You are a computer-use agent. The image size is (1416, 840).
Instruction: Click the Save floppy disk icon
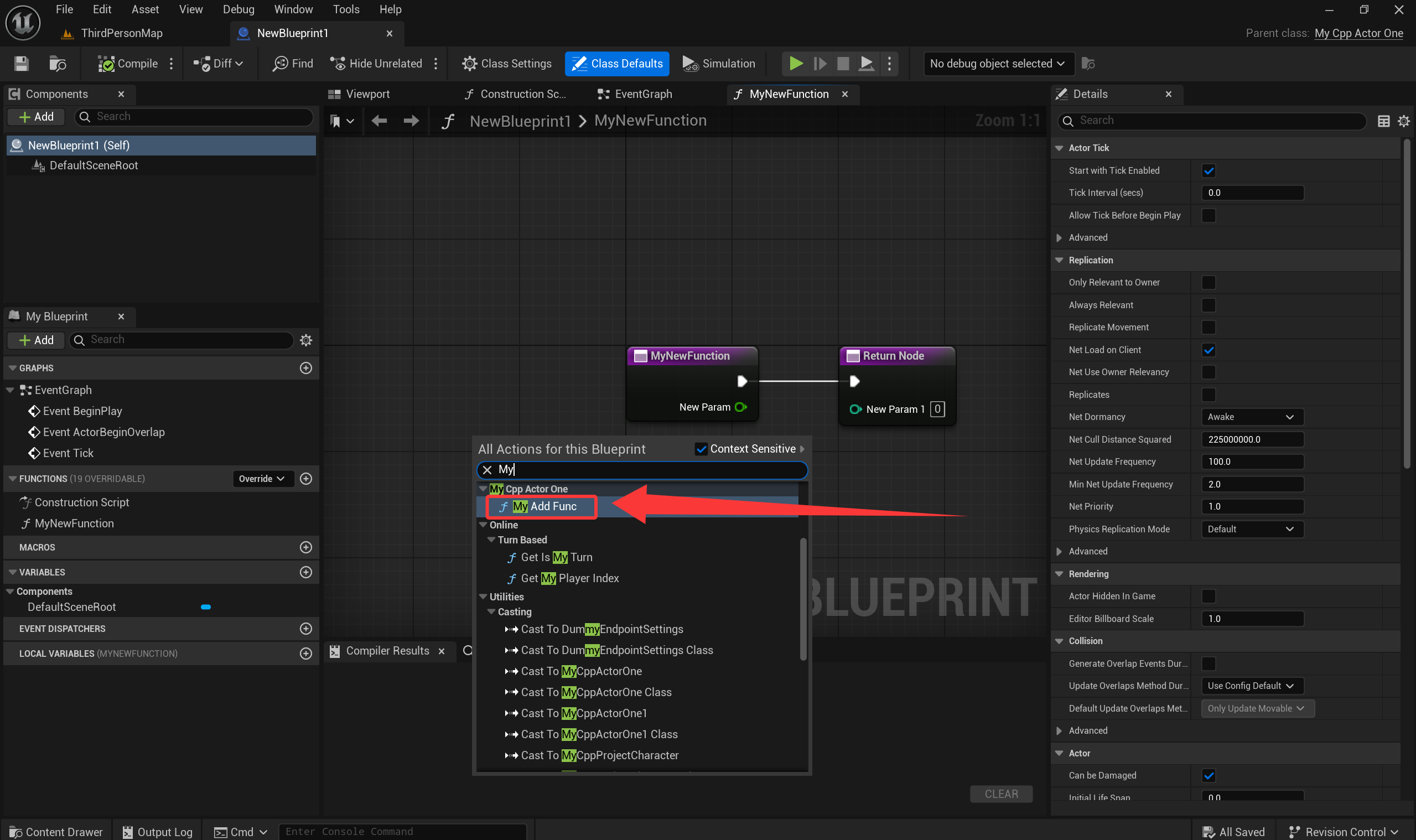coord(22,64)
